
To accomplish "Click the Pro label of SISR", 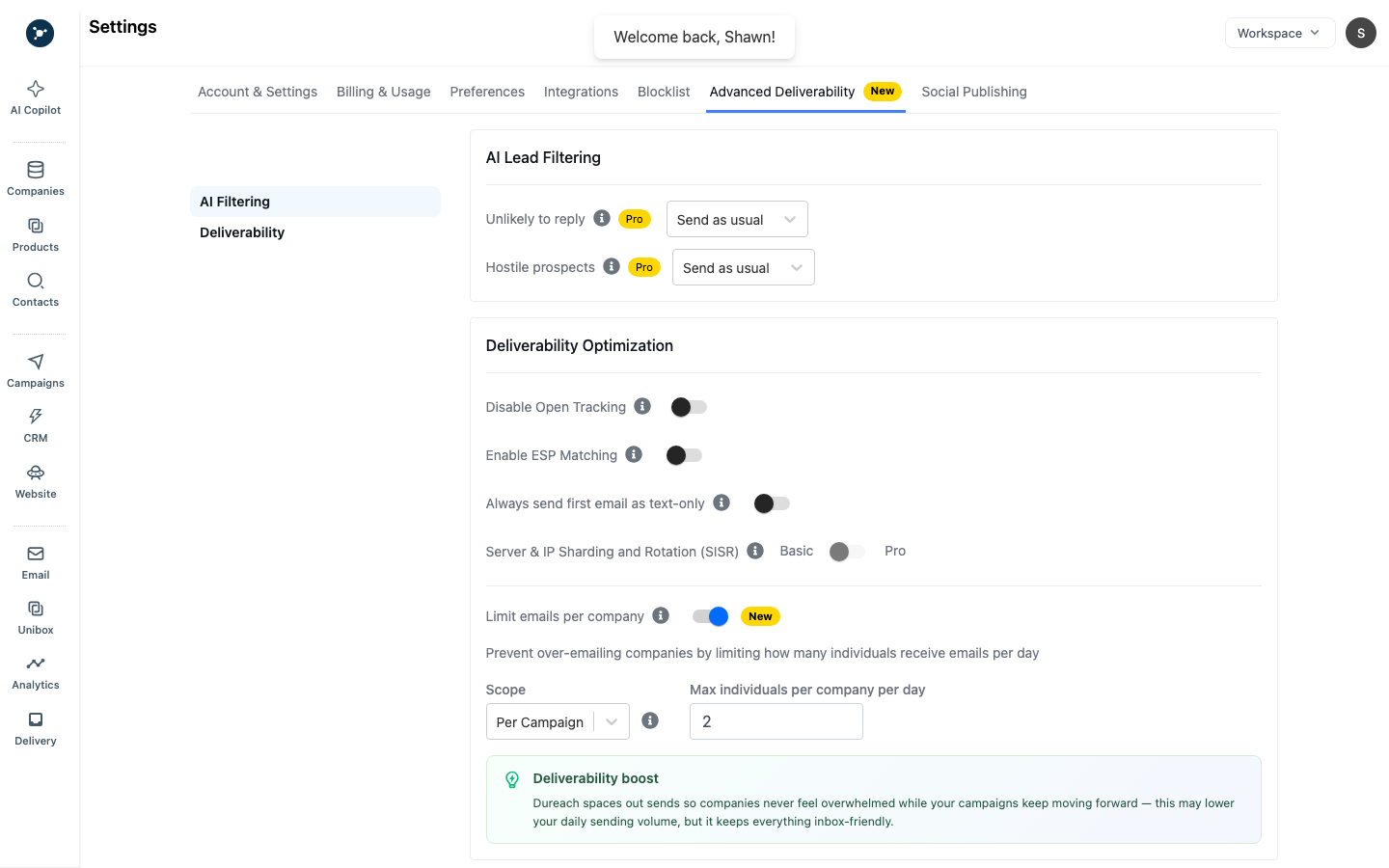I will (x=895, y=551).
